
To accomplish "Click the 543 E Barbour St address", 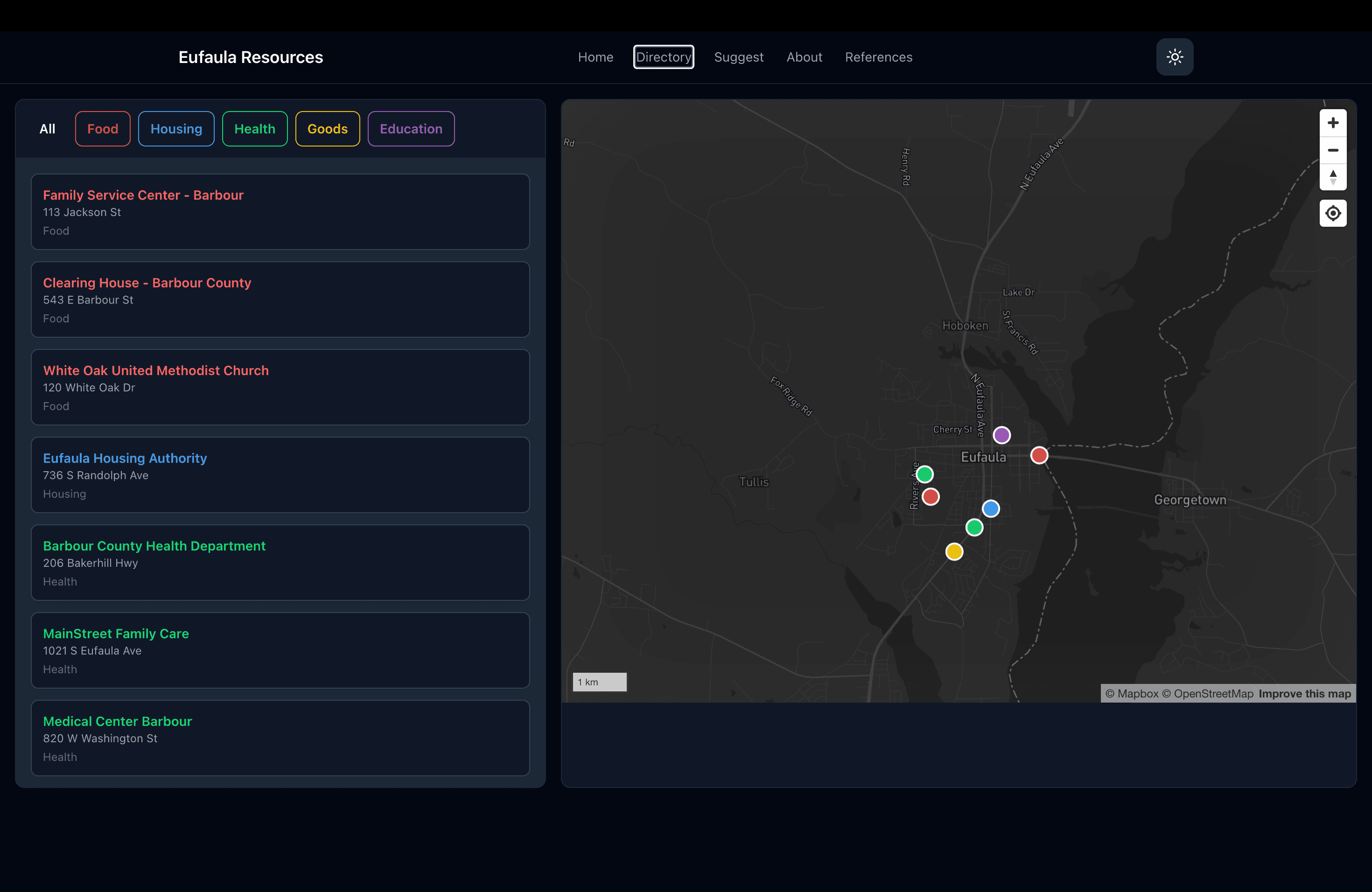I will tap(88, 300).
